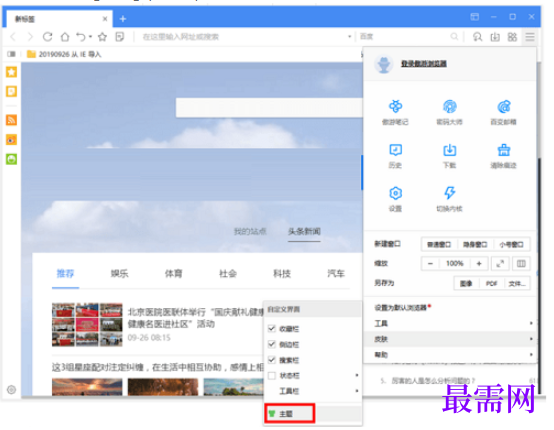This screenshot has height=430, width=554.
Task: Switch to the 推荐 news tab
Action: tap(65, 273)
